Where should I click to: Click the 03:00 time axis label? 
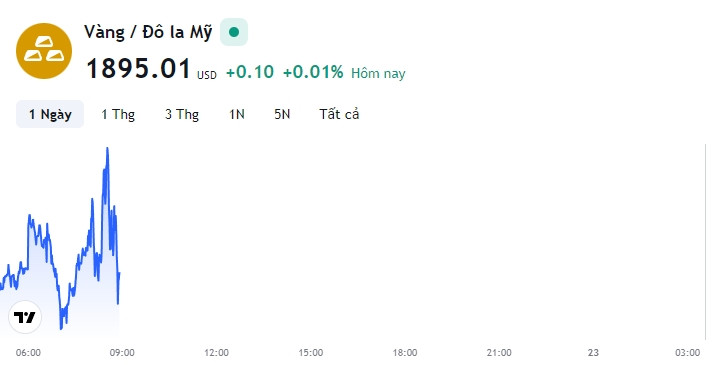click(x=688, y=353)
